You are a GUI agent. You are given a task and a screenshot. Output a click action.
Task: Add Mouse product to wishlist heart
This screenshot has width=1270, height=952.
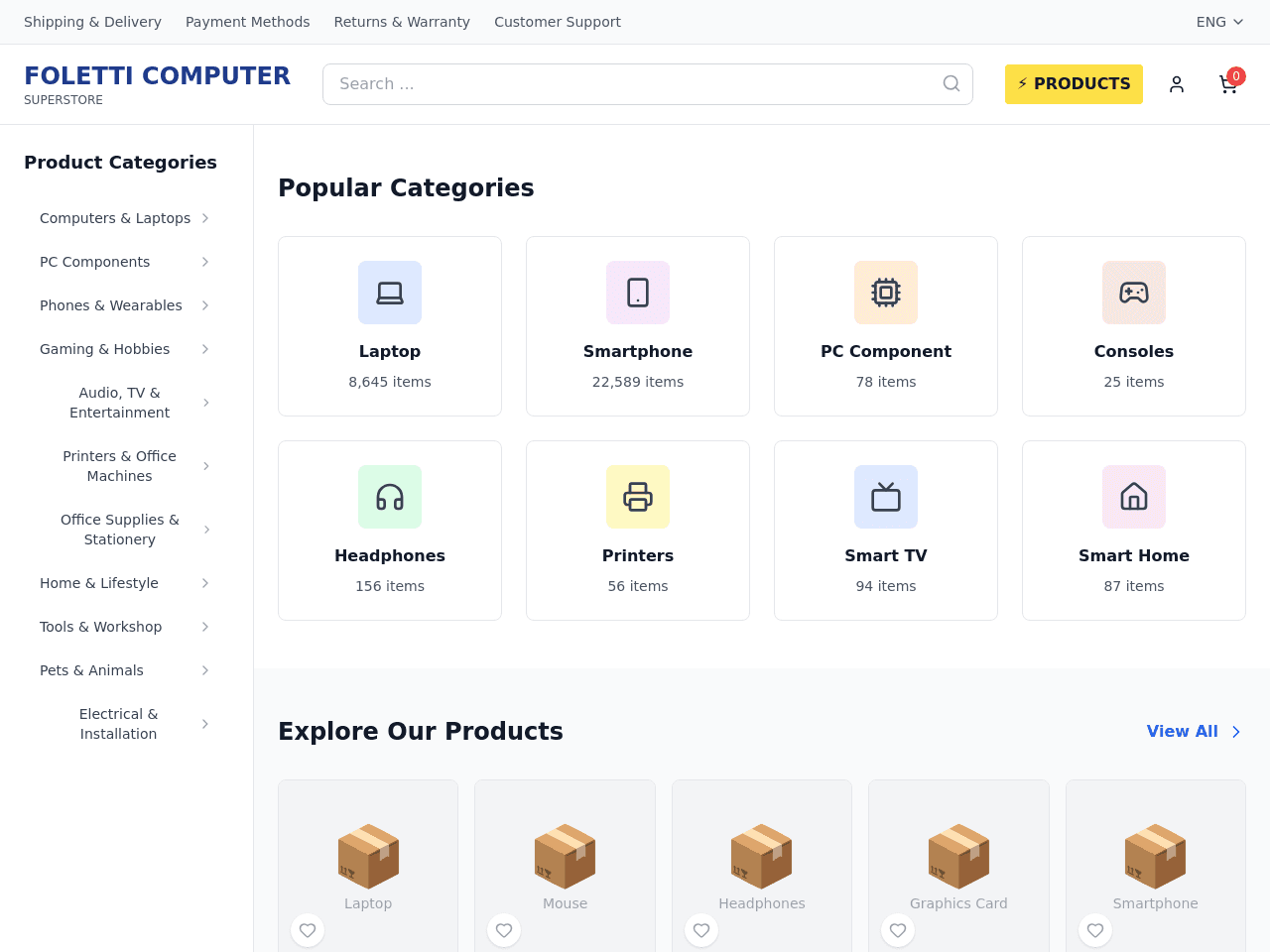504,930
